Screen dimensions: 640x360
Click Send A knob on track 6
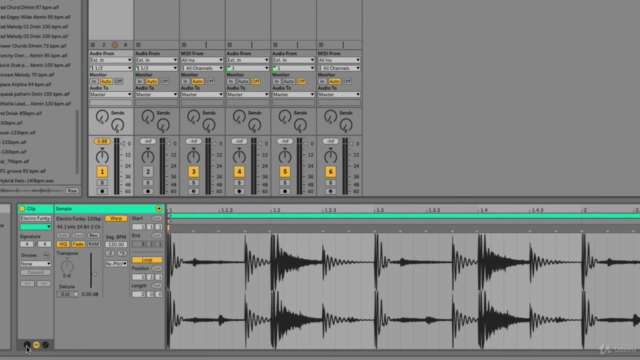click(331, 117)
